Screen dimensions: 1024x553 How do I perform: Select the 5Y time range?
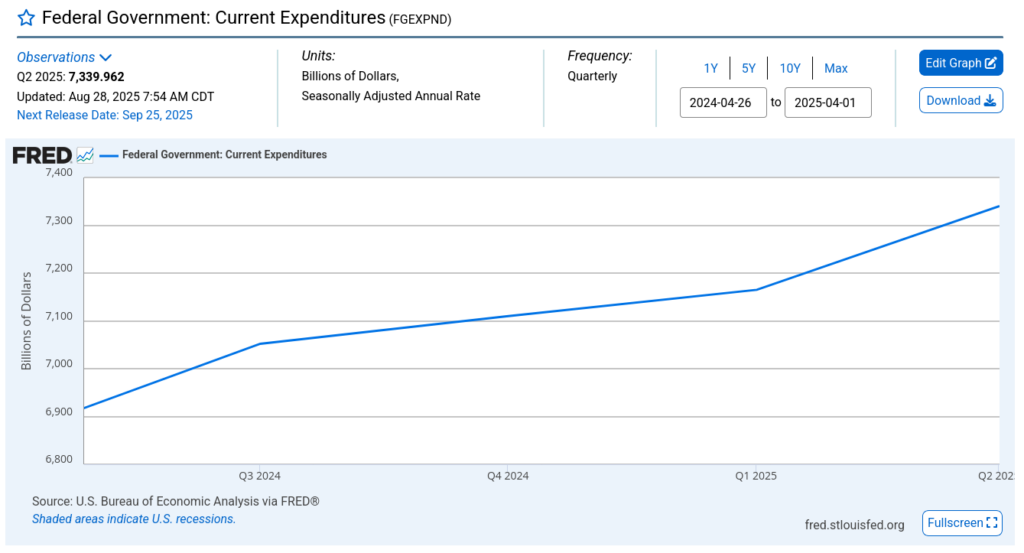coord(748,68)
